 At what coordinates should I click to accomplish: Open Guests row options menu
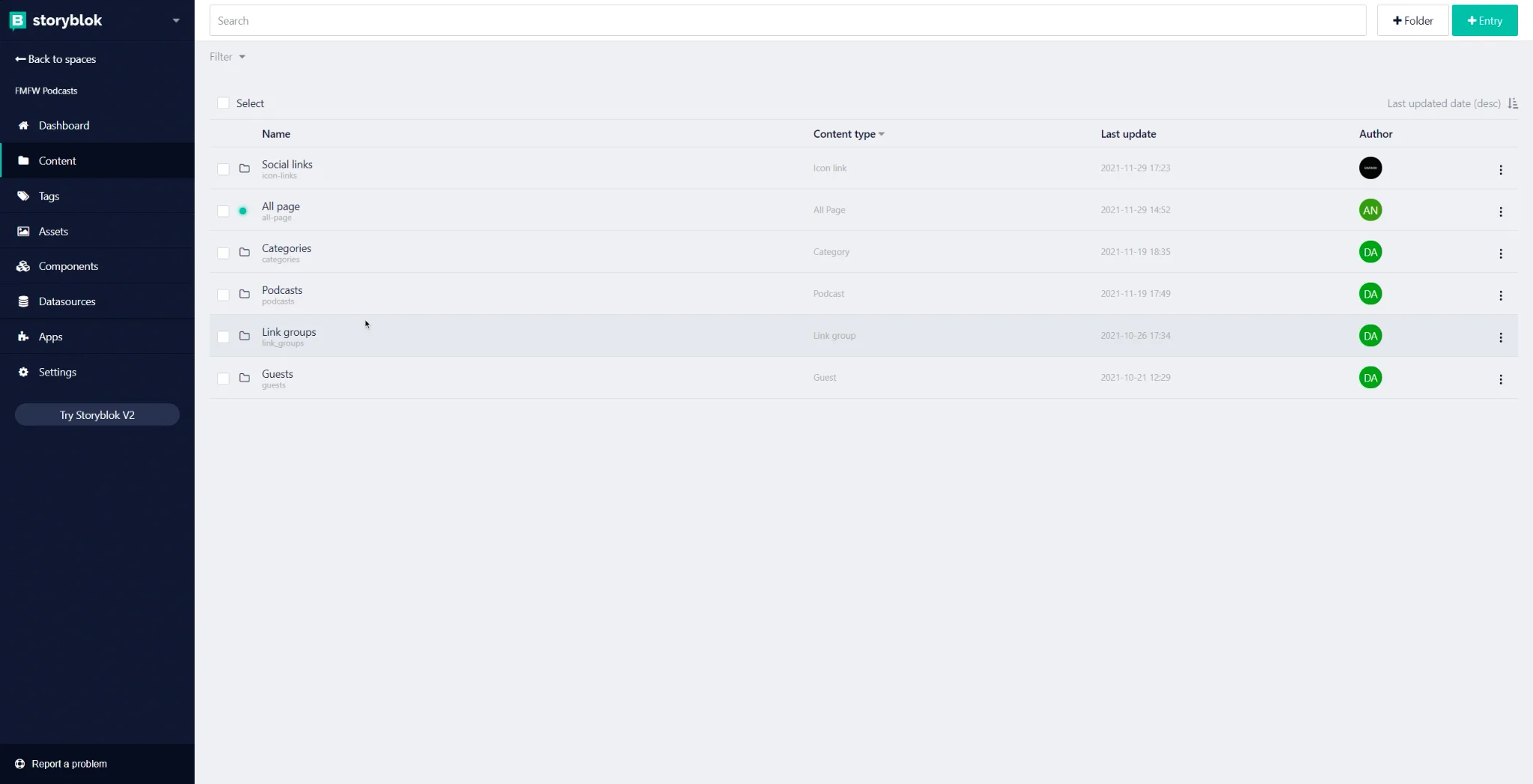(x=1500, y=379)
